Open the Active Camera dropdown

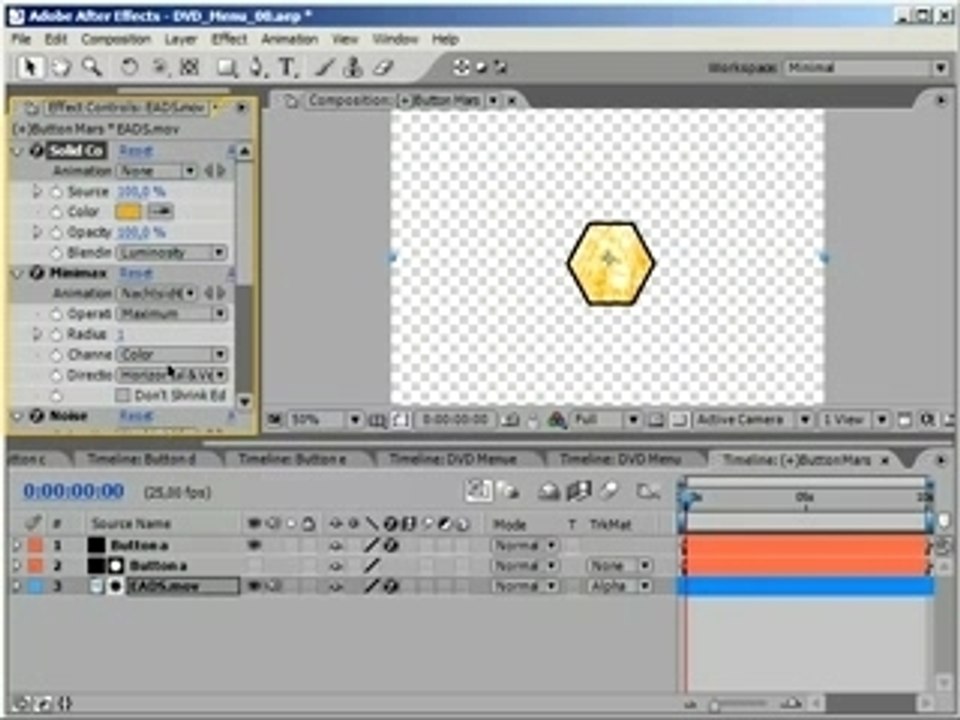click(x=753, y=420)
